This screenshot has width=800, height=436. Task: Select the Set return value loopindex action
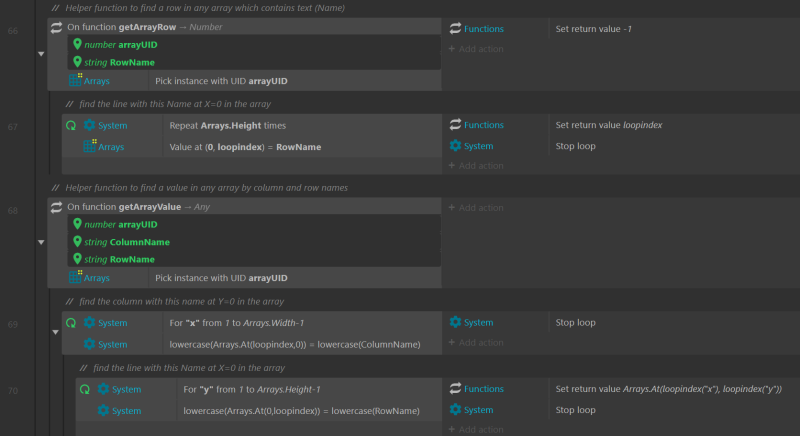[609, 125]
